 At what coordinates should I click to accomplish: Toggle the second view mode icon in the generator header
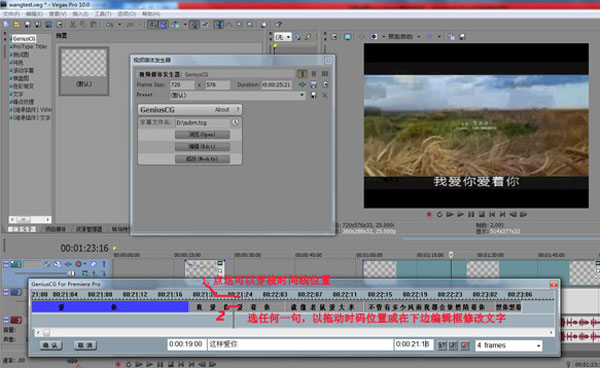pyautogui.click(x=314, y=74)
